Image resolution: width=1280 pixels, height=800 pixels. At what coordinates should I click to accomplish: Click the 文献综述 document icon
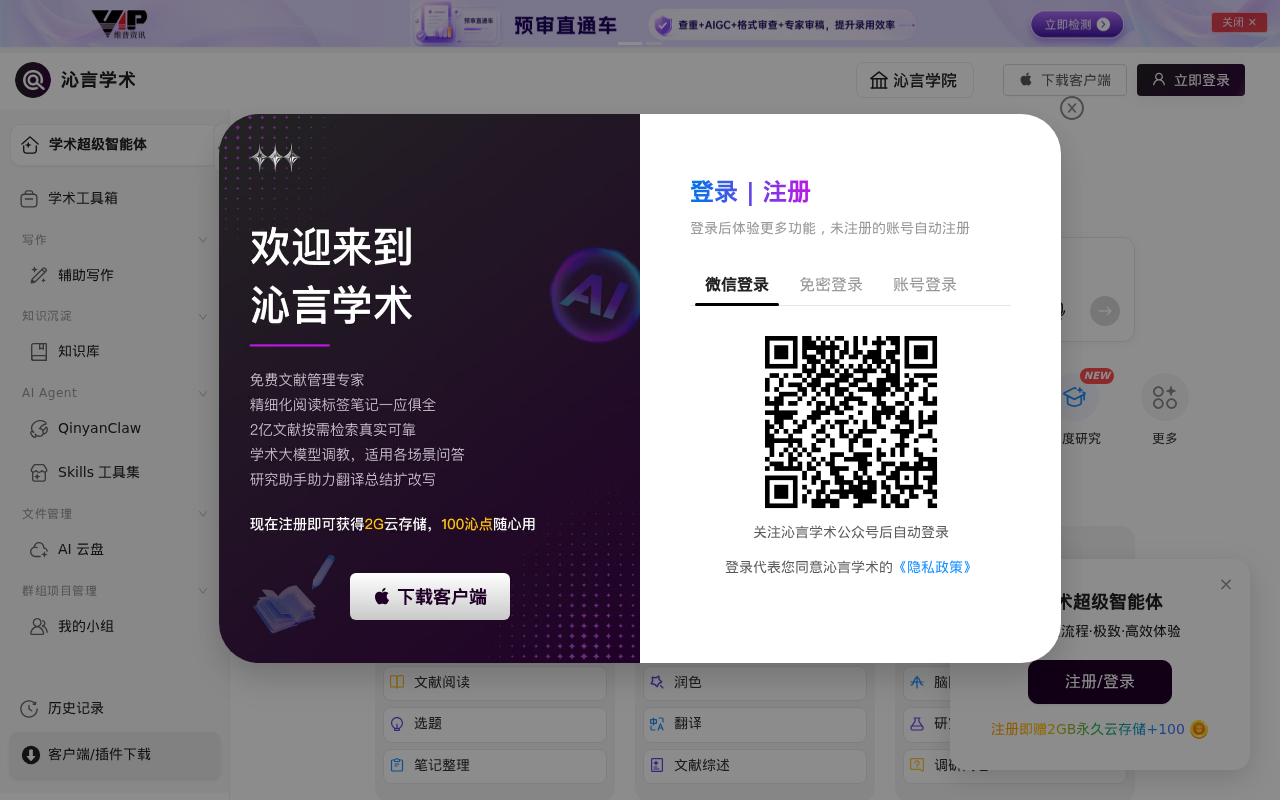click(657, 765)
